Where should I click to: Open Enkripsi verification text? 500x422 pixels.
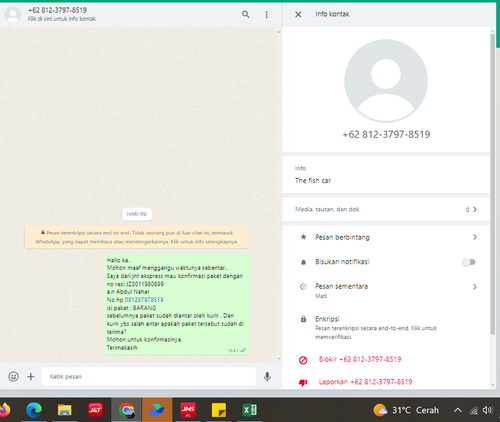(376, 332)
